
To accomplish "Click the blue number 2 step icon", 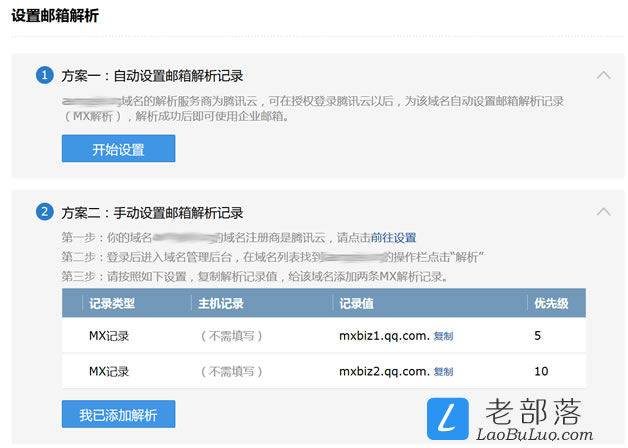I will [44, 212].
